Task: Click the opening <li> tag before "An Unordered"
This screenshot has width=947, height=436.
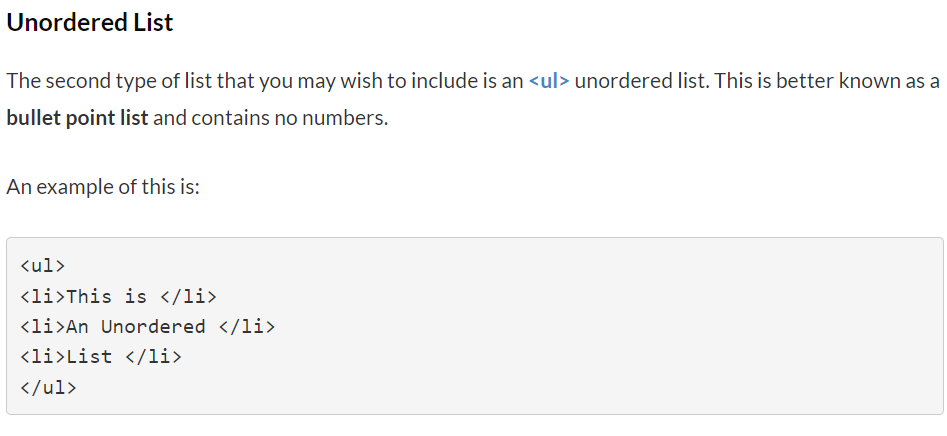Action: (42, 326)
